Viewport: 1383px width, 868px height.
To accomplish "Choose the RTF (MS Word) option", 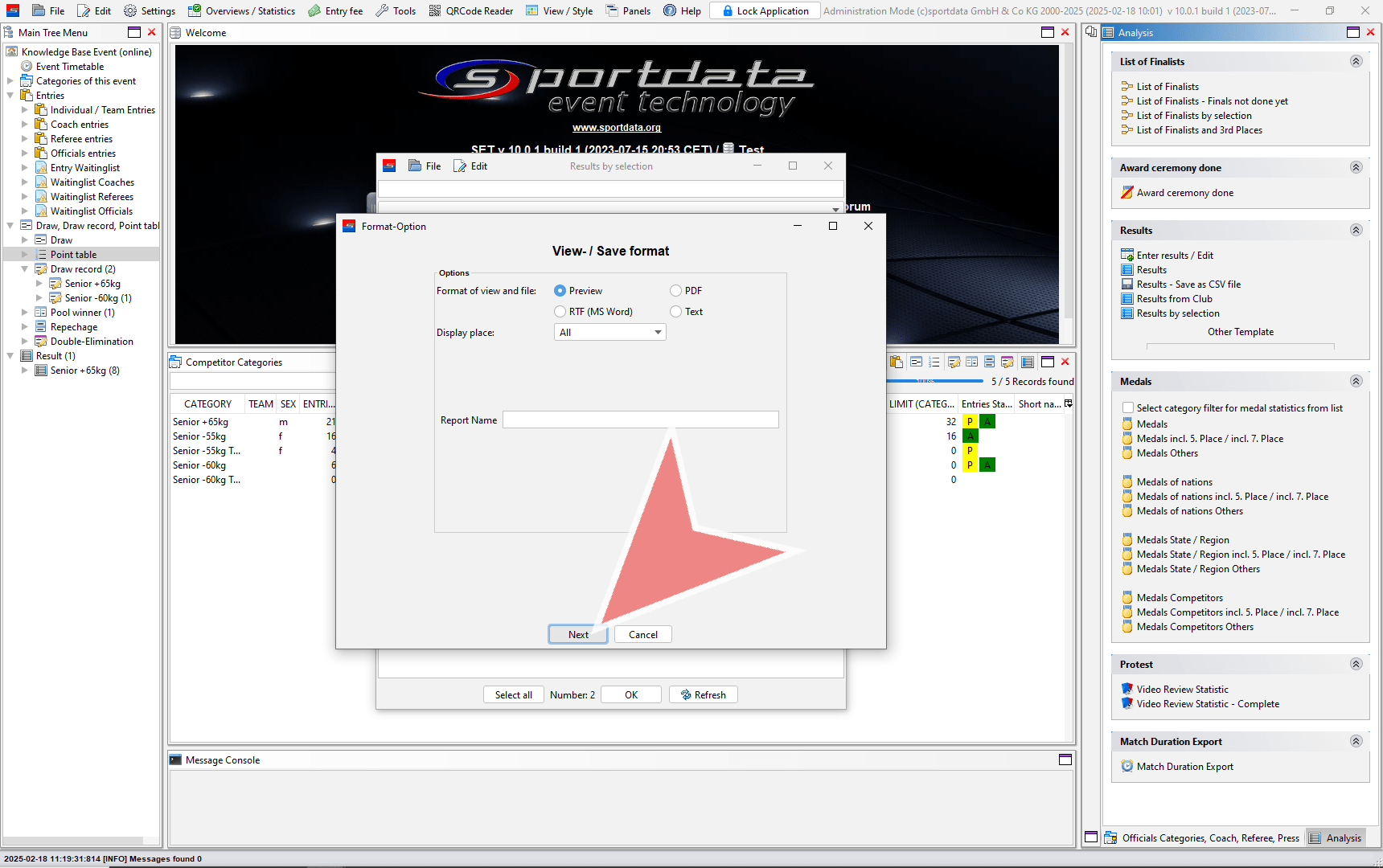I will point(560,312).
